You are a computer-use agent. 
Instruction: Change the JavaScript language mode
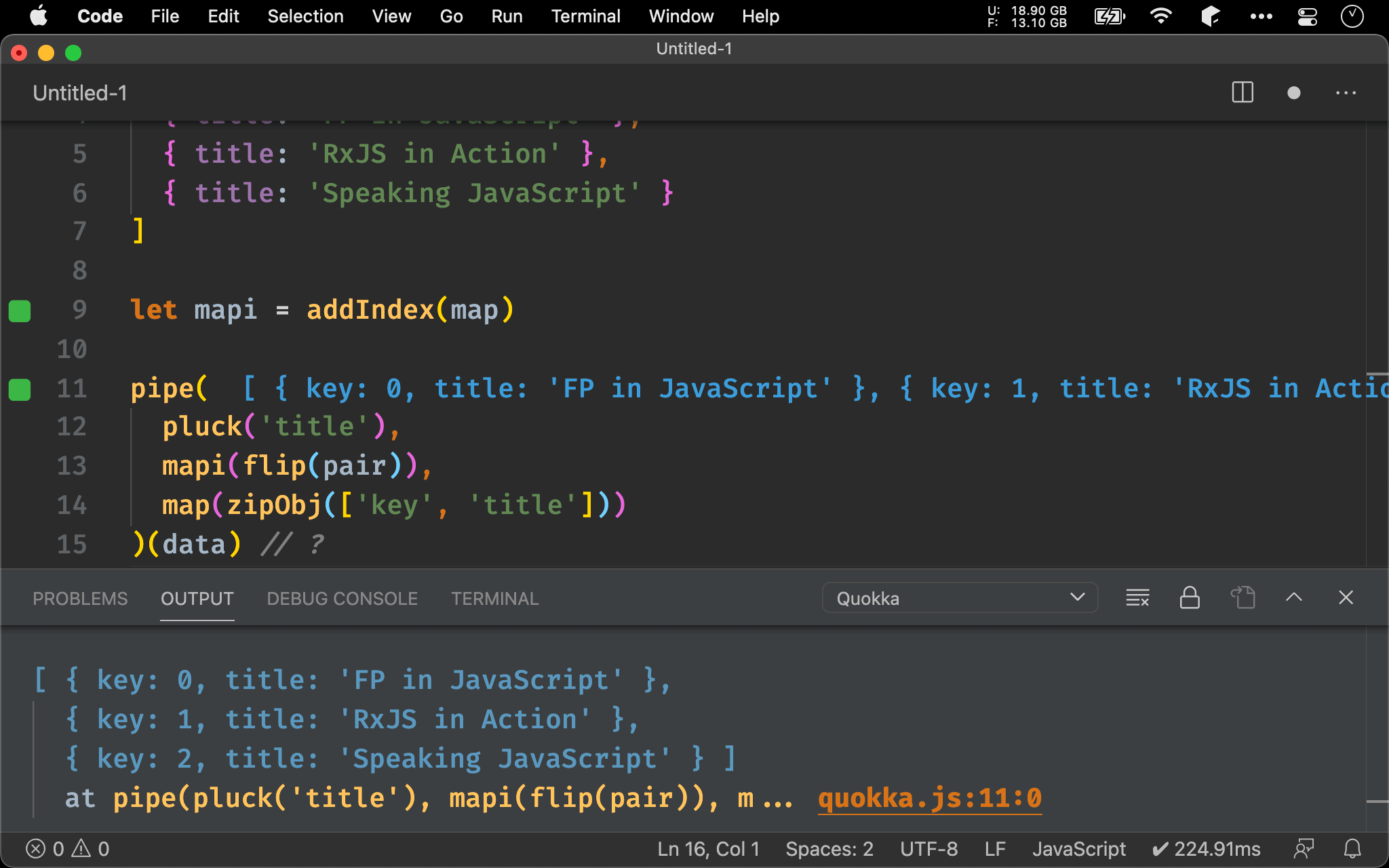[x=1078, y=849]
